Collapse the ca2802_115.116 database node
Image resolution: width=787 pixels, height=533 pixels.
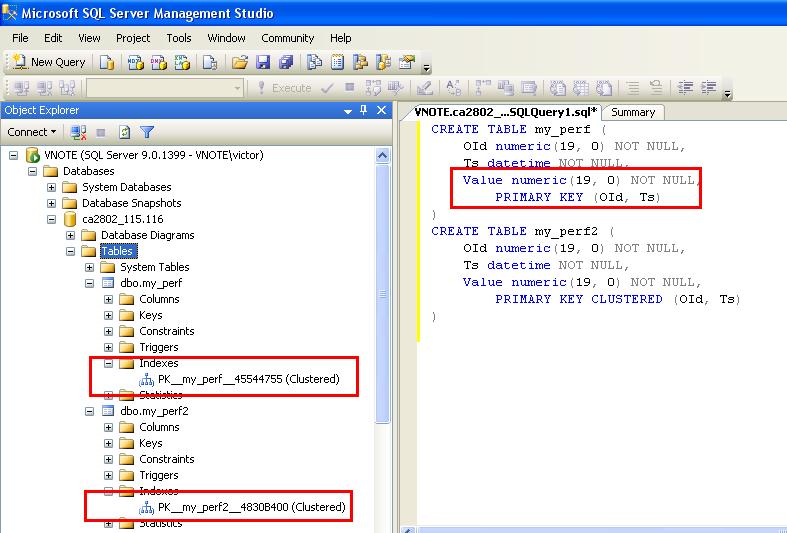click(51, 219)
